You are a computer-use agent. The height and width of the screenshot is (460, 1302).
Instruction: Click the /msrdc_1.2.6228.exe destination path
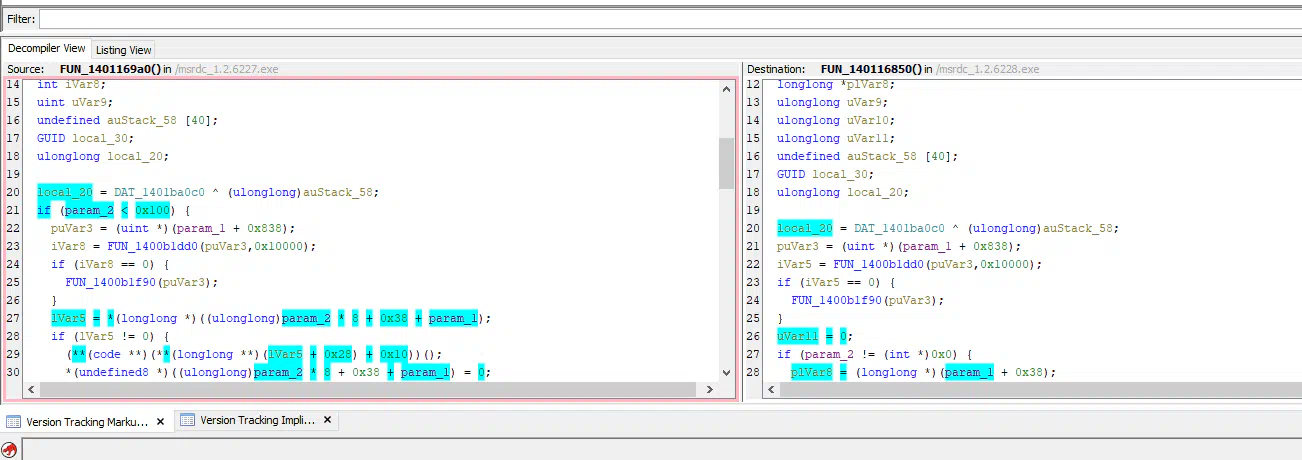coord(986,69)
